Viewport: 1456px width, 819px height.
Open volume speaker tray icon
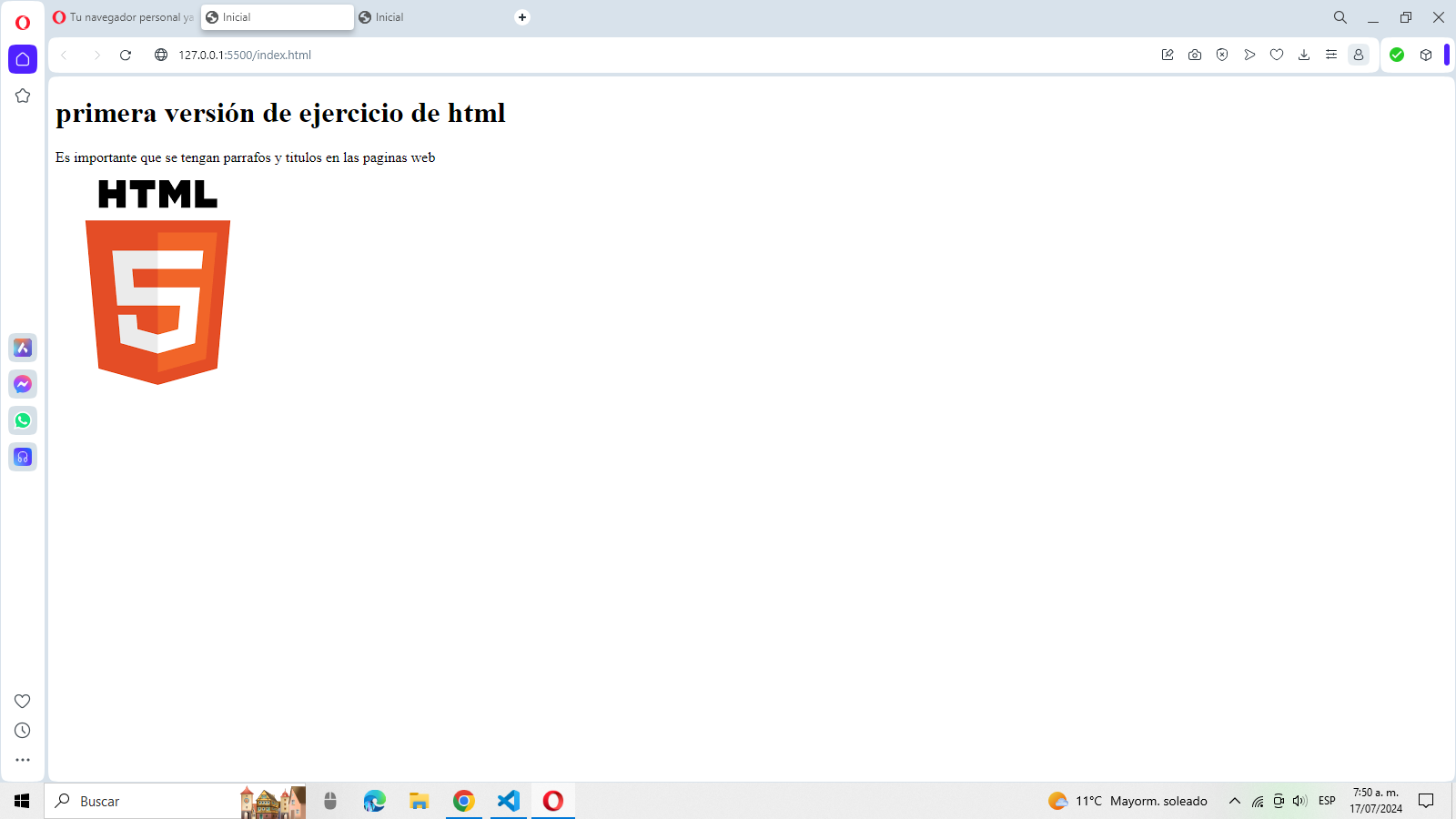click(1299, 801)
